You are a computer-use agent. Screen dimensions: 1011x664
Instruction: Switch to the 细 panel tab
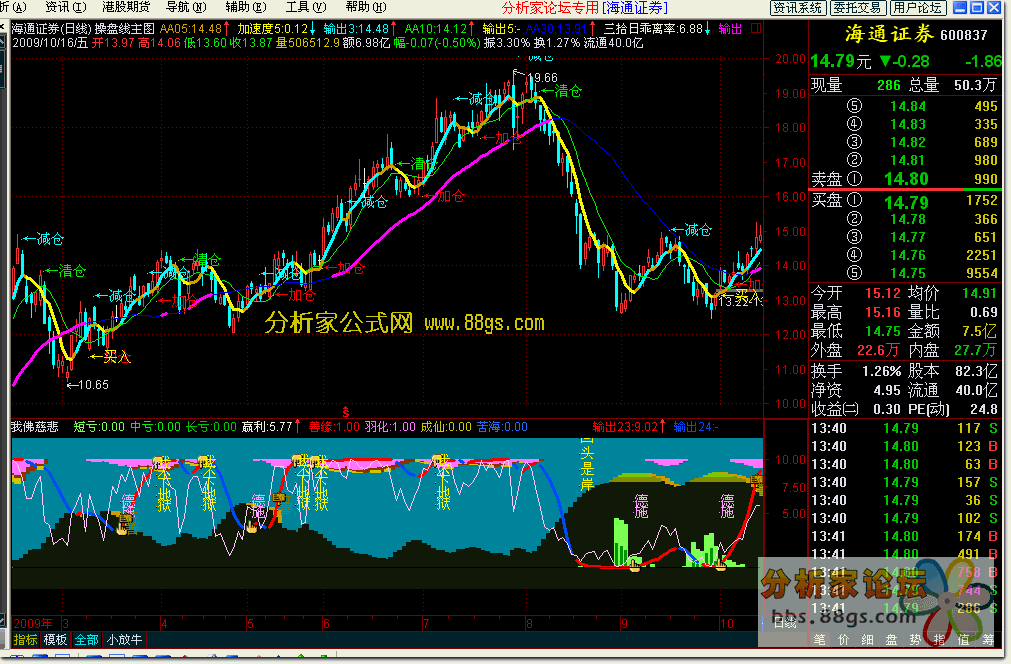867,640
